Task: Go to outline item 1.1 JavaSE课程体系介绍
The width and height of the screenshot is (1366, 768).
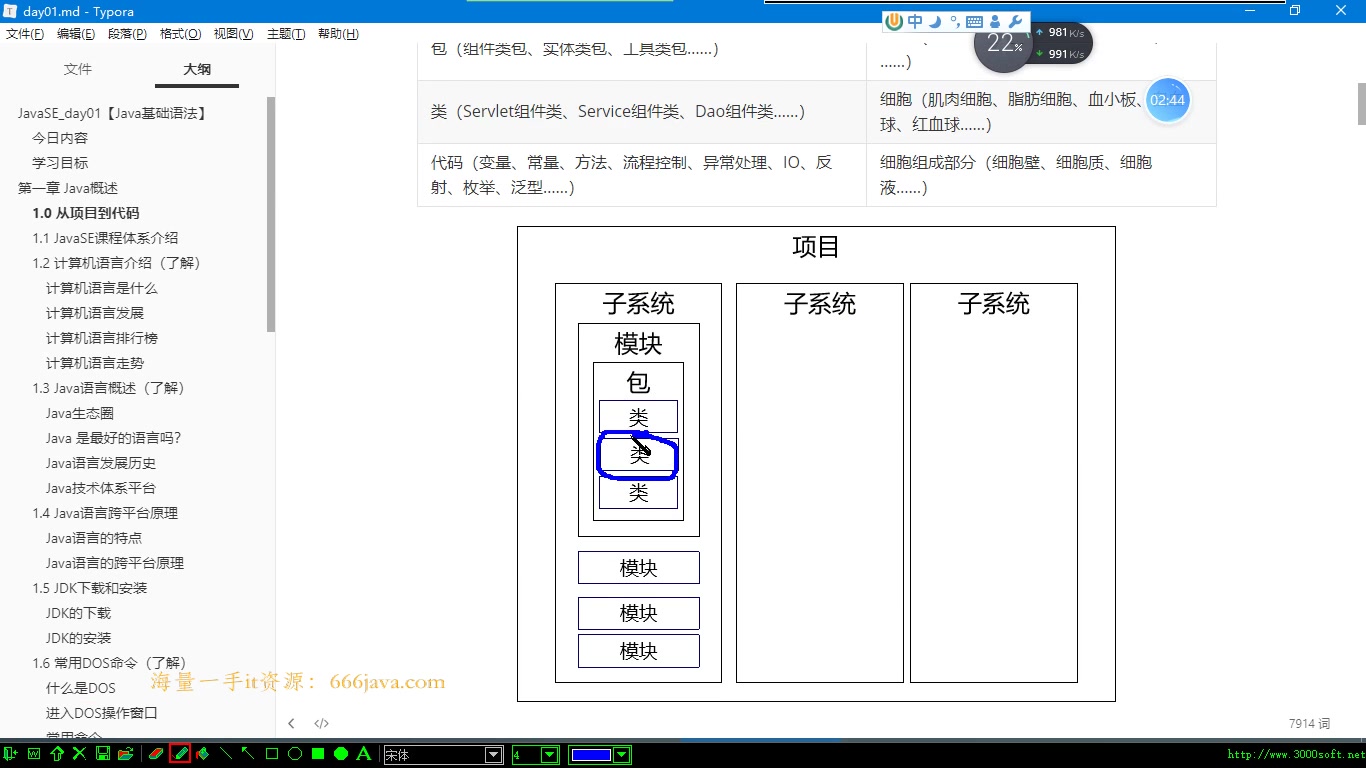Action: point(105,238)
